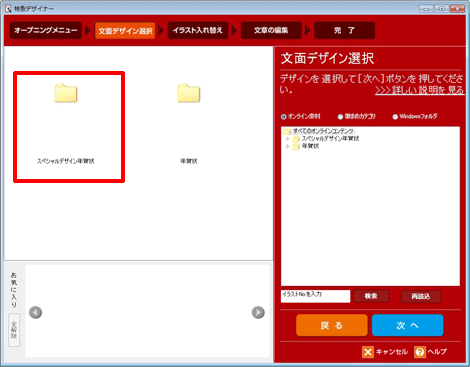
Task: Click the 再読込 reload button
Action: tap(421, 296)
